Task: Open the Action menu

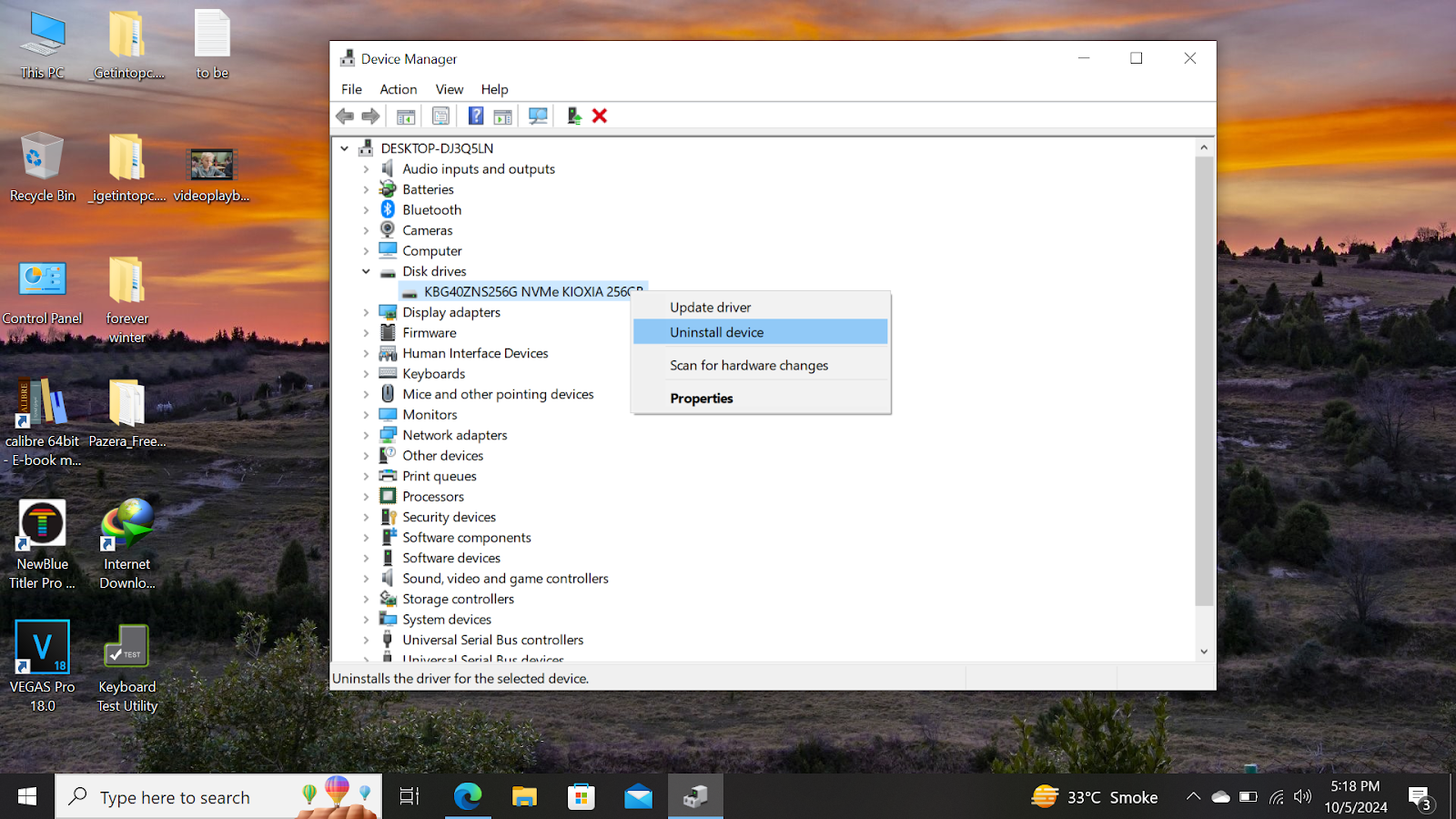Action: [x=398, y=89]
